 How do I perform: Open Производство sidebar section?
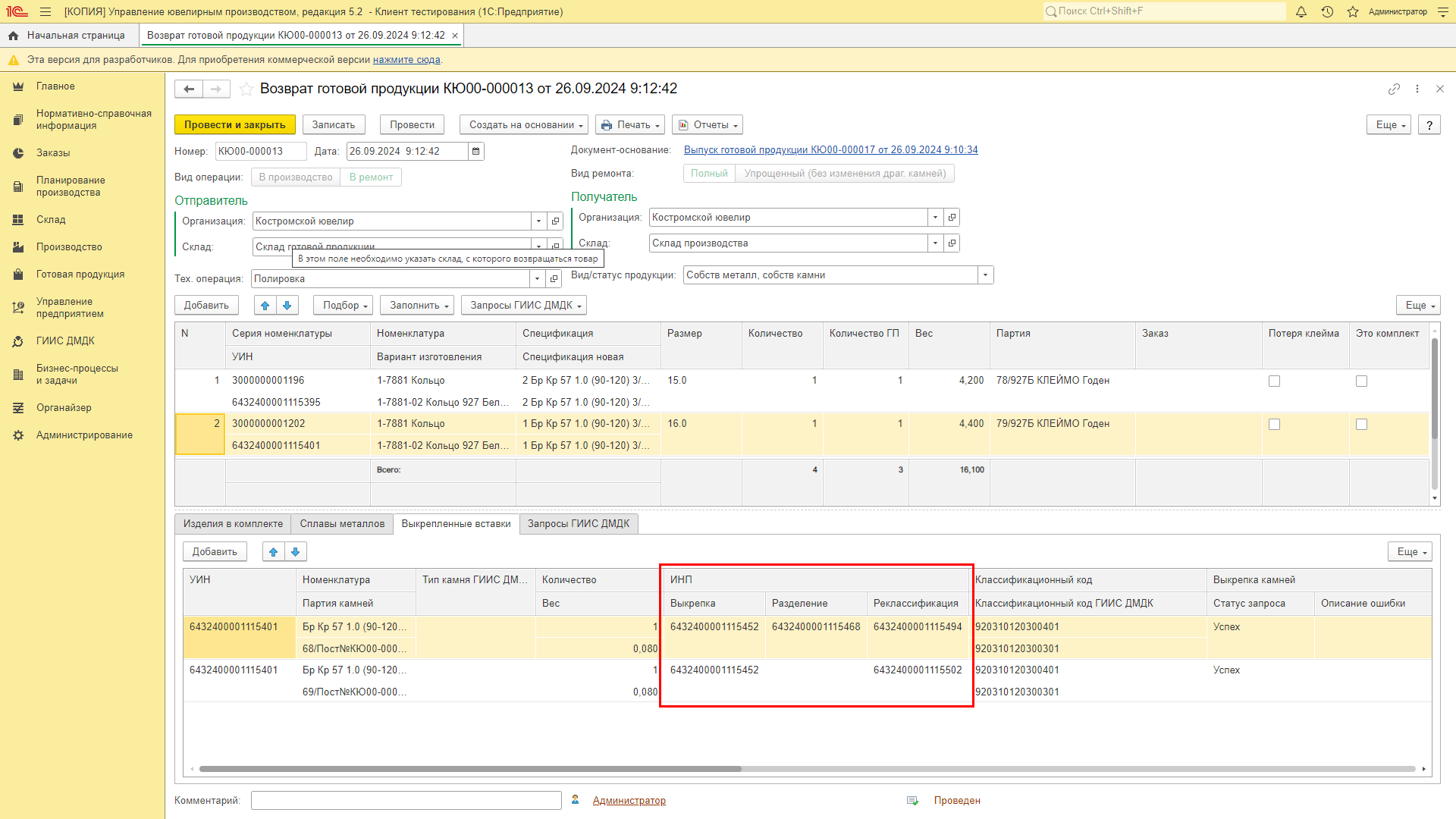click(69, 247)
